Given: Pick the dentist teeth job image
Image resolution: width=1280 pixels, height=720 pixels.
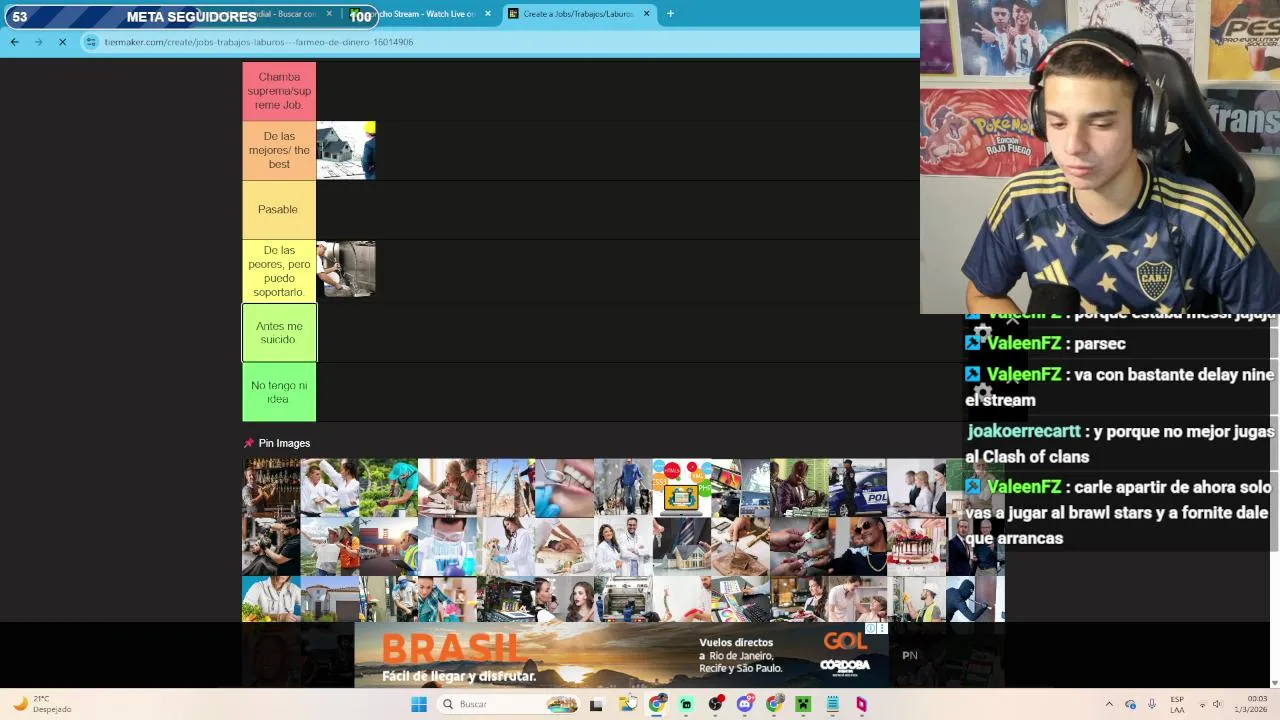Looking at the screenshot, I should coord(564,488).
